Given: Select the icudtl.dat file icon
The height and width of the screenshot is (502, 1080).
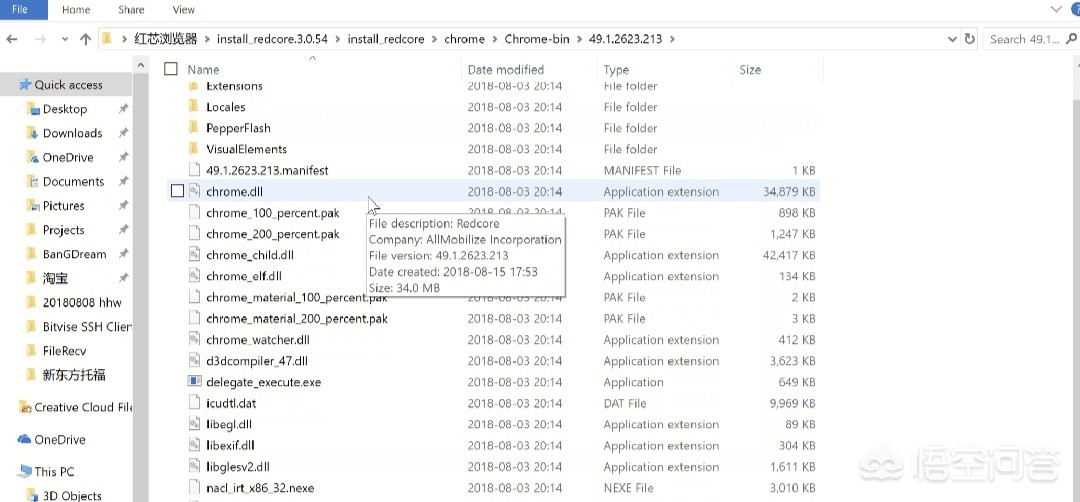Looking at the screenshot, I should (x=194, y=403).
